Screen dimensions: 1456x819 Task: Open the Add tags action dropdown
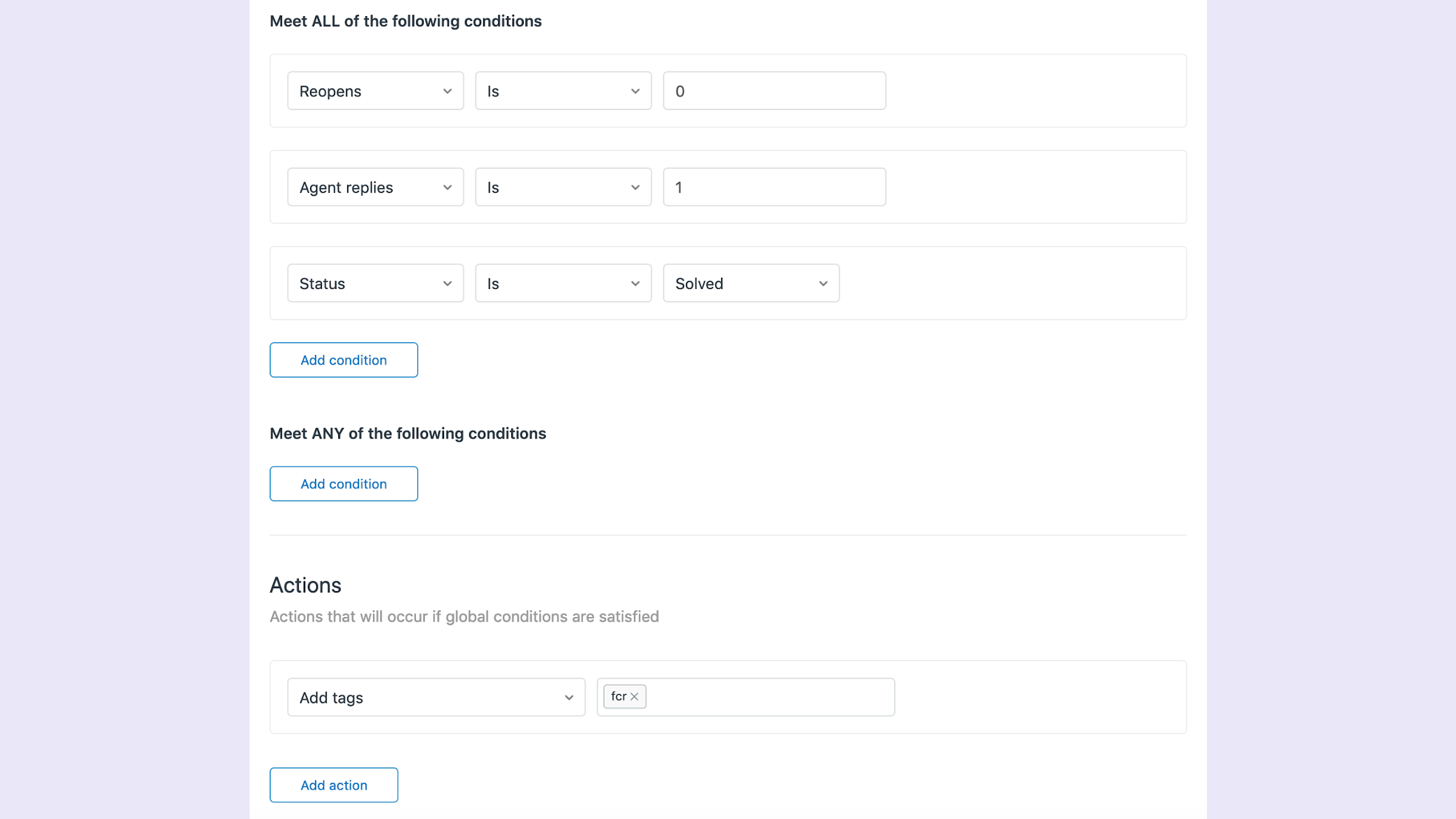pos(436,697)
